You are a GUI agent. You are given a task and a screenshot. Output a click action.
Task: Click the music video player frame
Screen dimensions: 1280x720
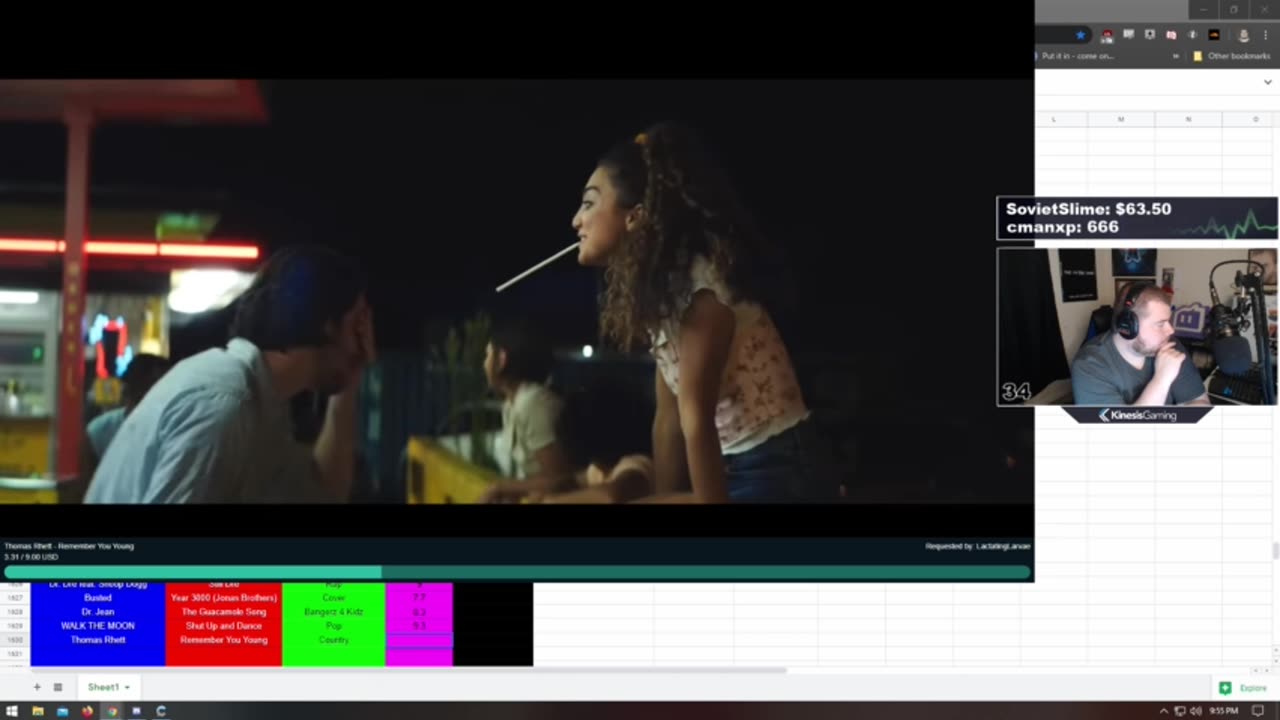coord(517,291)
